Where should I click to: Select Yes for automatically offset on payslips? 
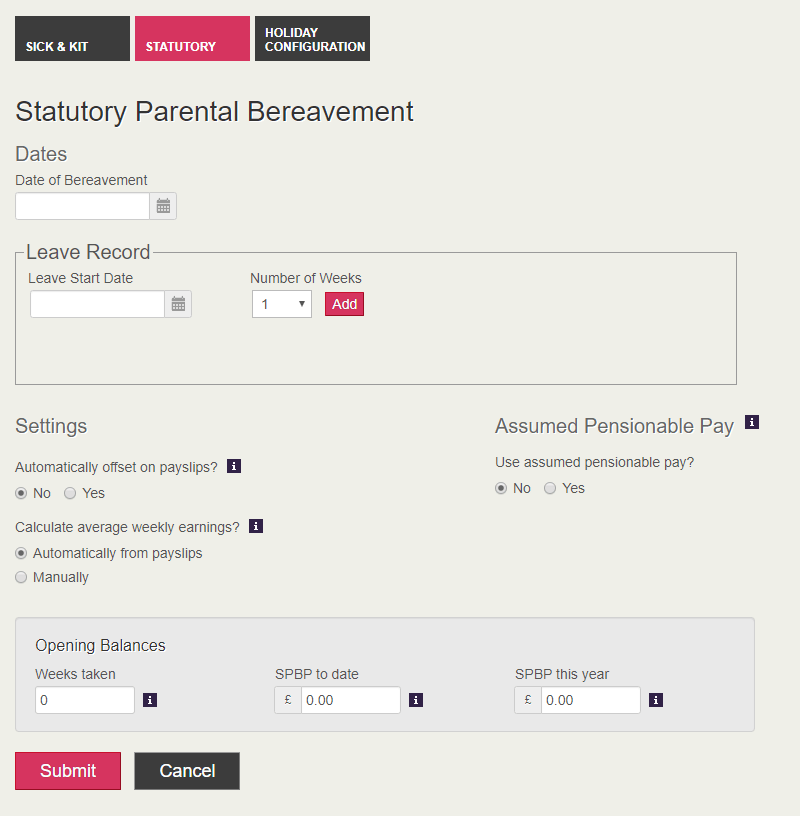point(69,492)
